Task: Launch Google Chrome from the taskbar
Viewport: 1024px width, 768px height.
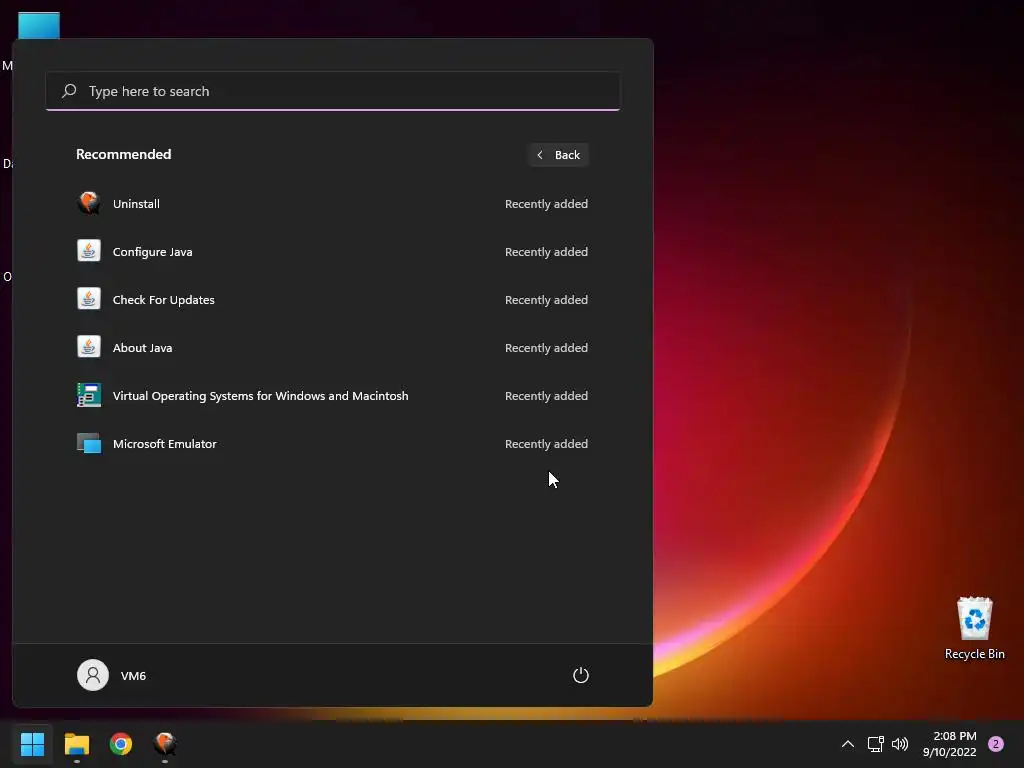Action: 121,744
